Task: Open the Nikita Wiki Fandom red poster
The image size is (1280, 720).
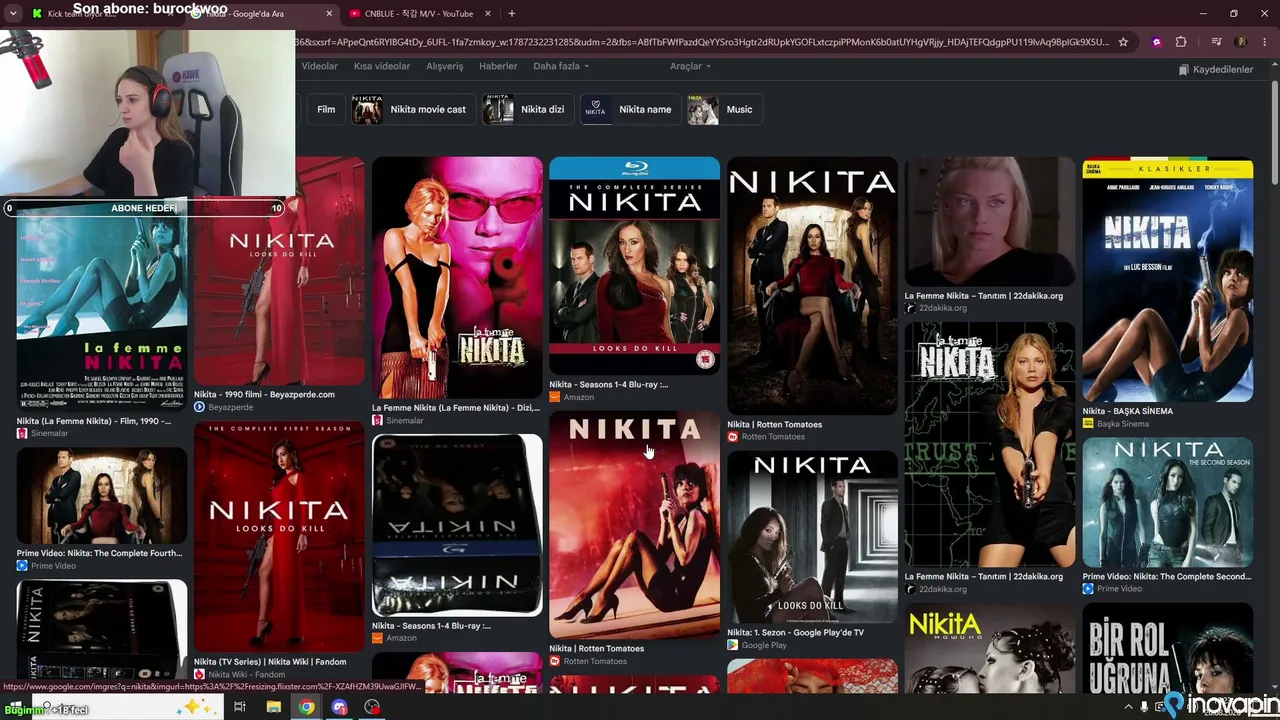Action: [x=279, y=536]
